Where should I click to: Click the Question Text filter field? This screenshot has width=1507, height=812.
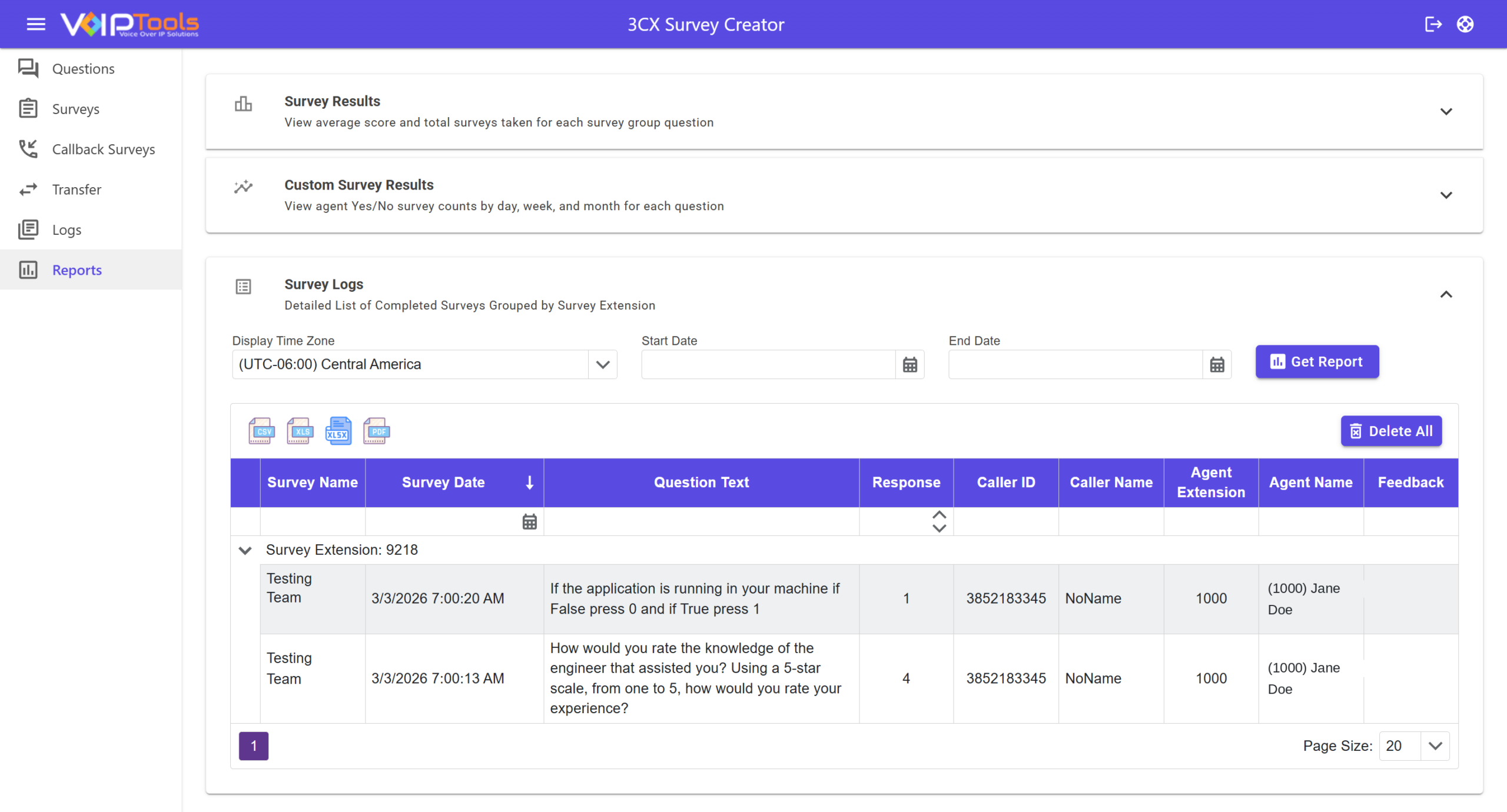point(701,521)
